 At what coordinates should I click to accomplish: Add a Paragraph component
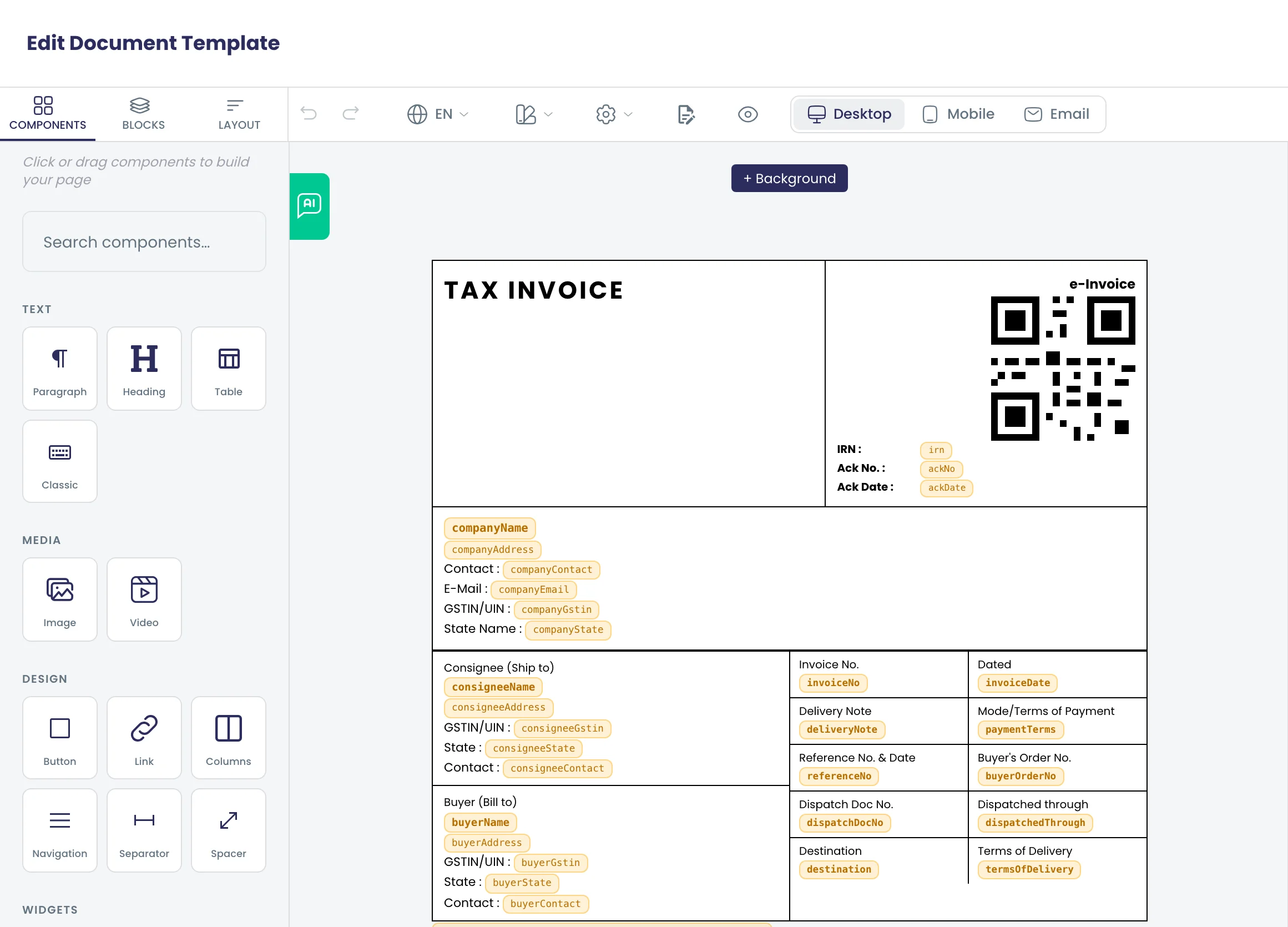59,368
